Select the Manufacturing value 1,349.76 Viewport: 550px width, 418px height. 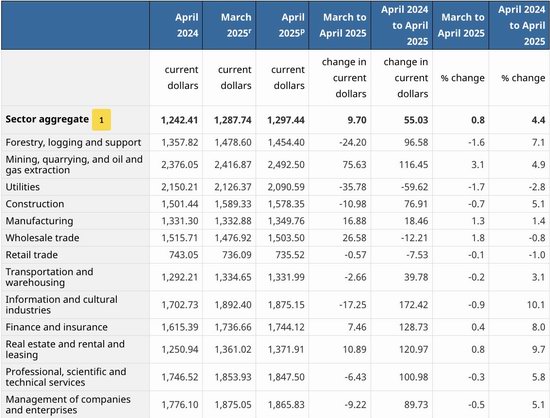pos(286,221)
